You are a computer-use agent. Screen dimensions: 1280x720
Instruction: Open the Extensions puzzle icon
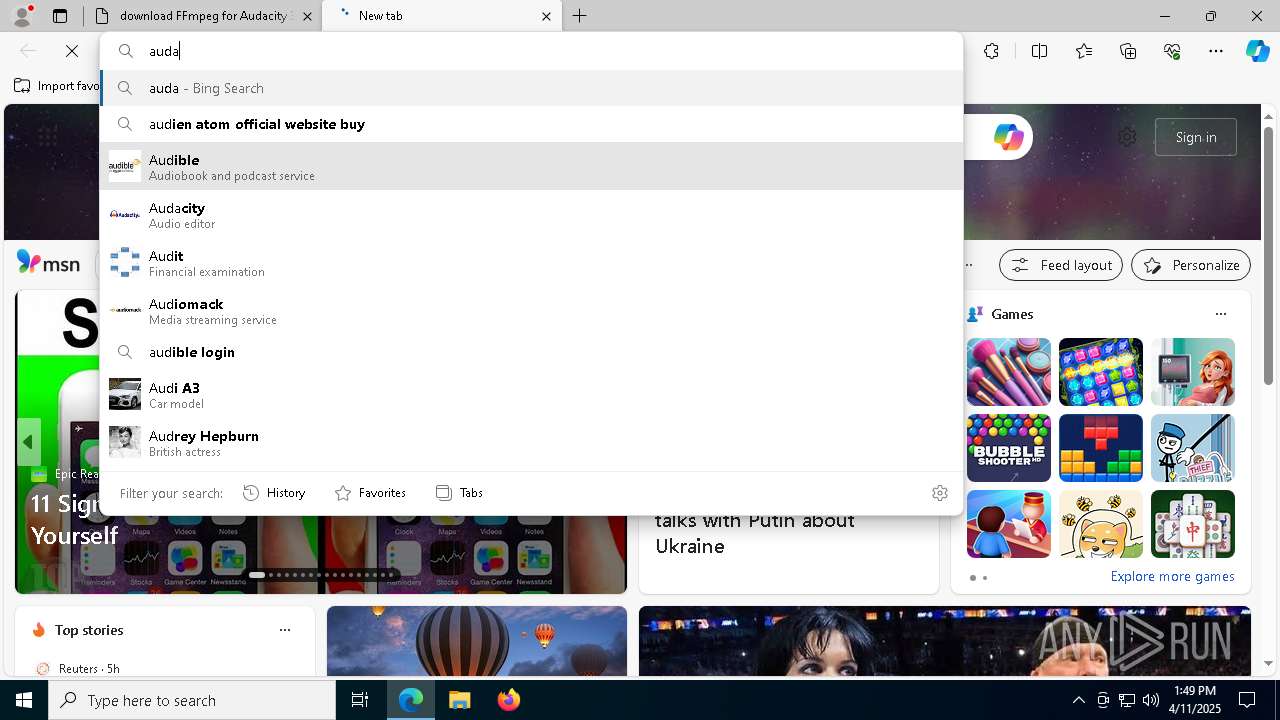point(991,51)
